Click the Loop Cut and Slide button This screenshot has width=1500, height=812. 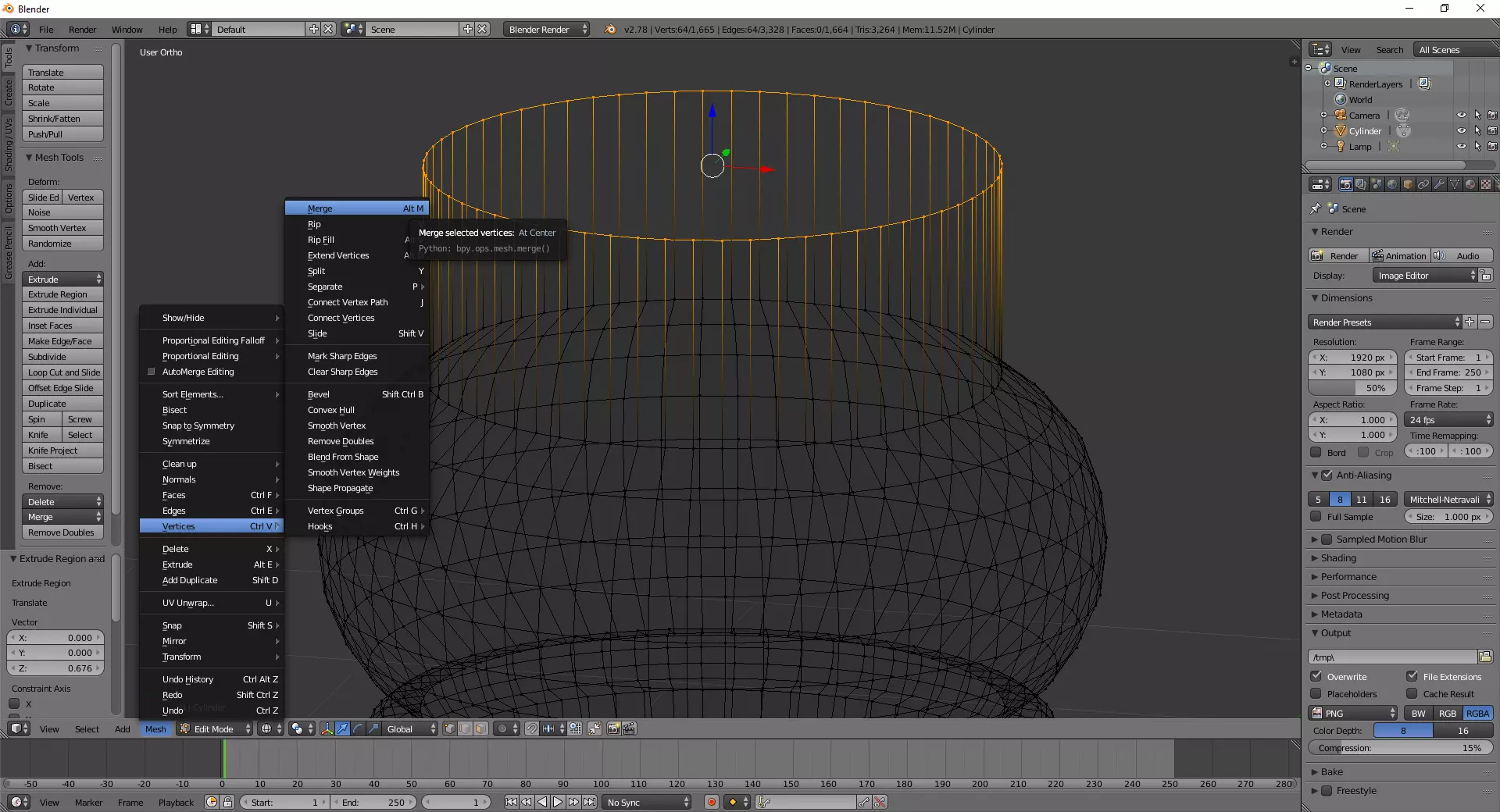[63, 372]
